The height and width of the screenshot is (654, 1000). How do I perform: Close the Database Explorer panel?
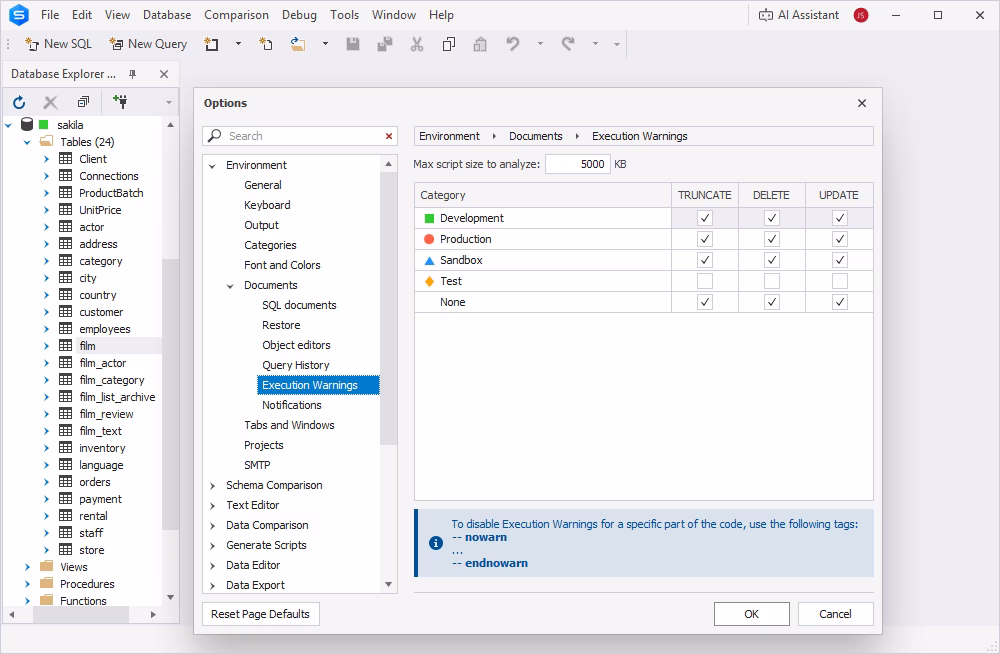click(164, 74)
